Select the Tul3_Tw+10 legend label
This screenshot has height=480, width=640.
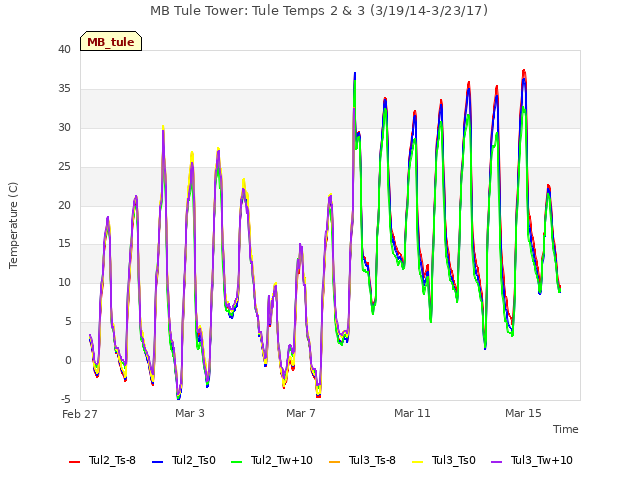click(x=542, y=461)
